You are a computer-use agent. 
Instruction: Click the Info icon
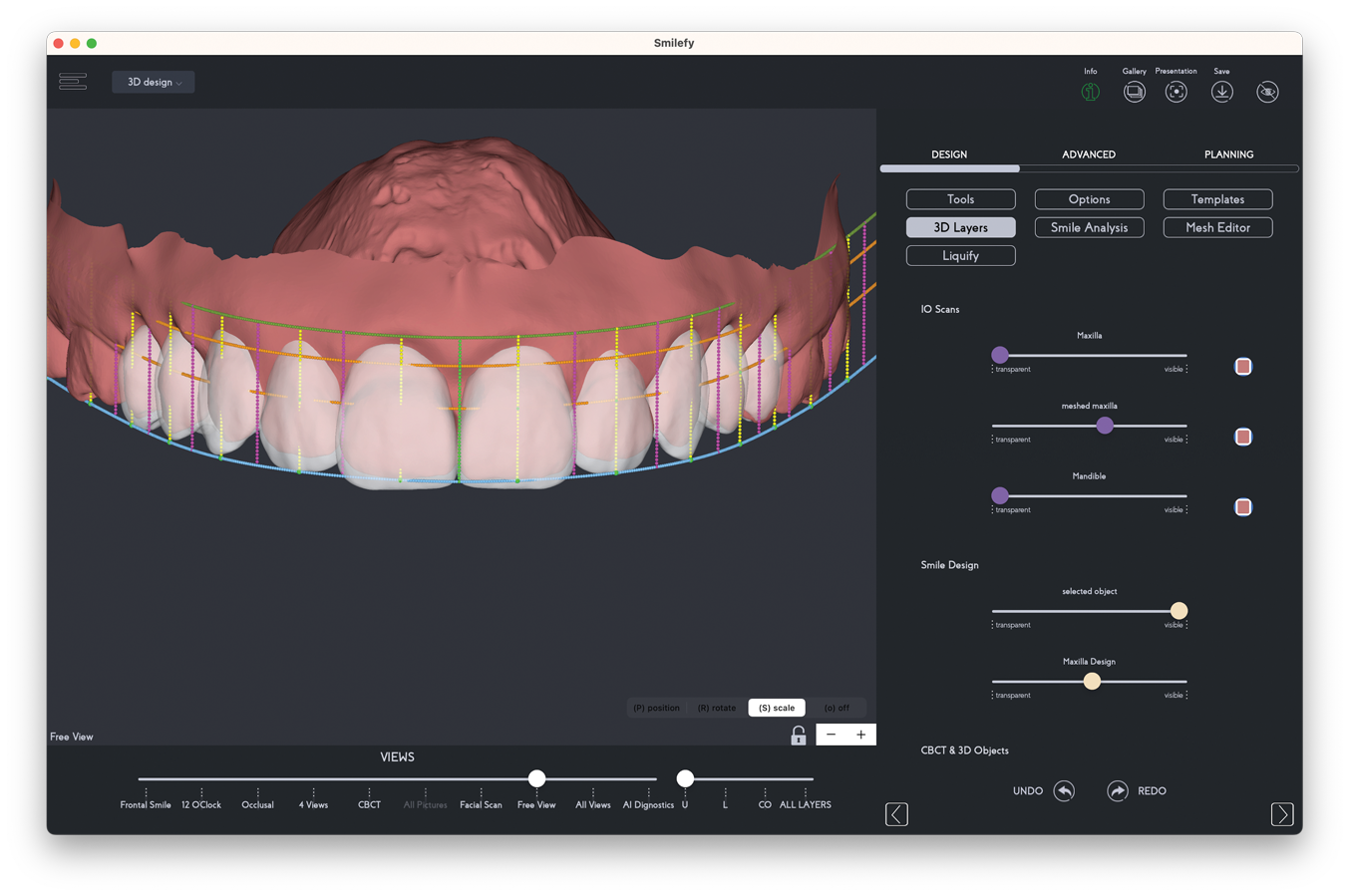1090,92
